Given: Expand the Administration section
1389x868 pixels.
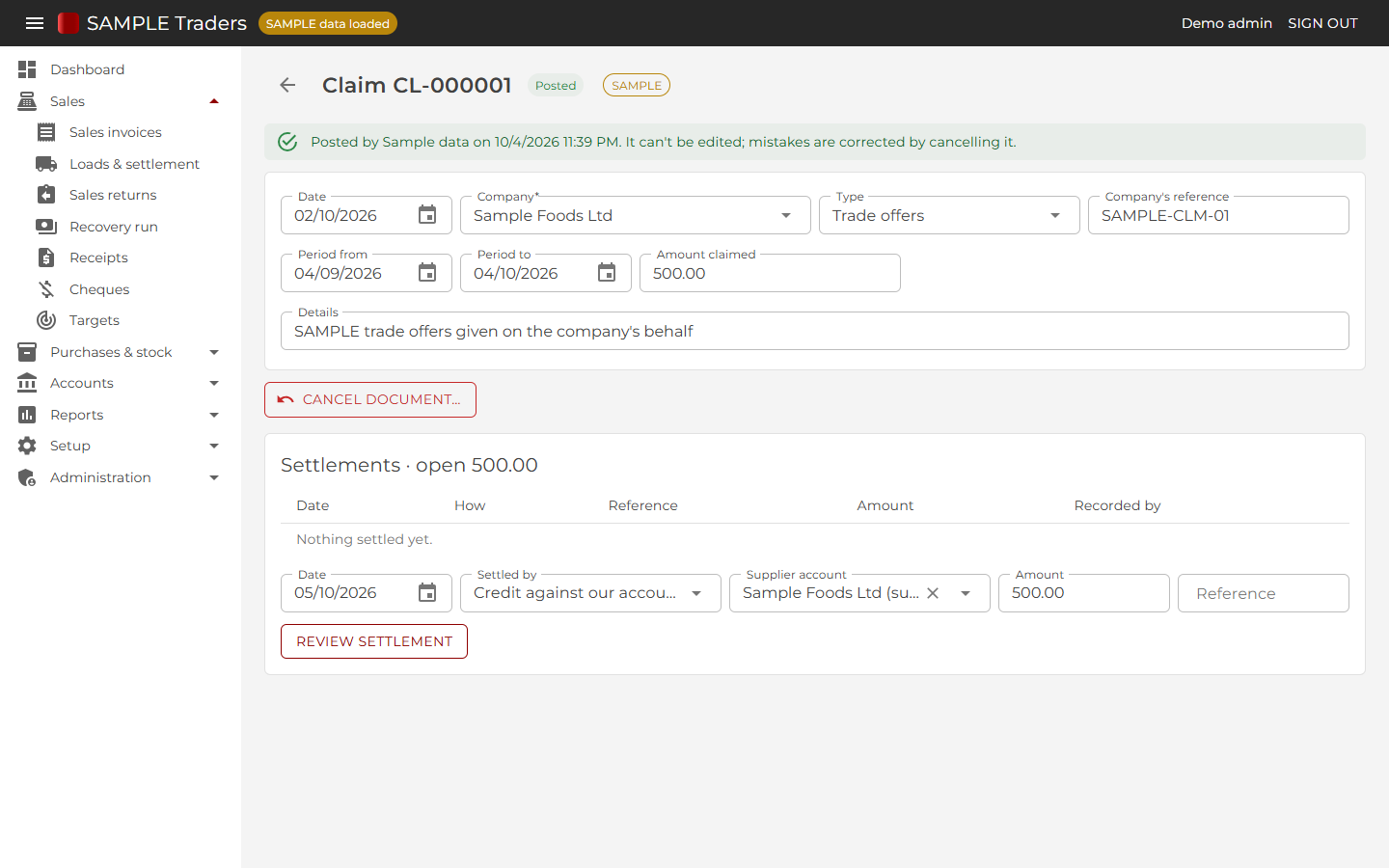Looking at the screenshot, I should click(x=214, y=477).
